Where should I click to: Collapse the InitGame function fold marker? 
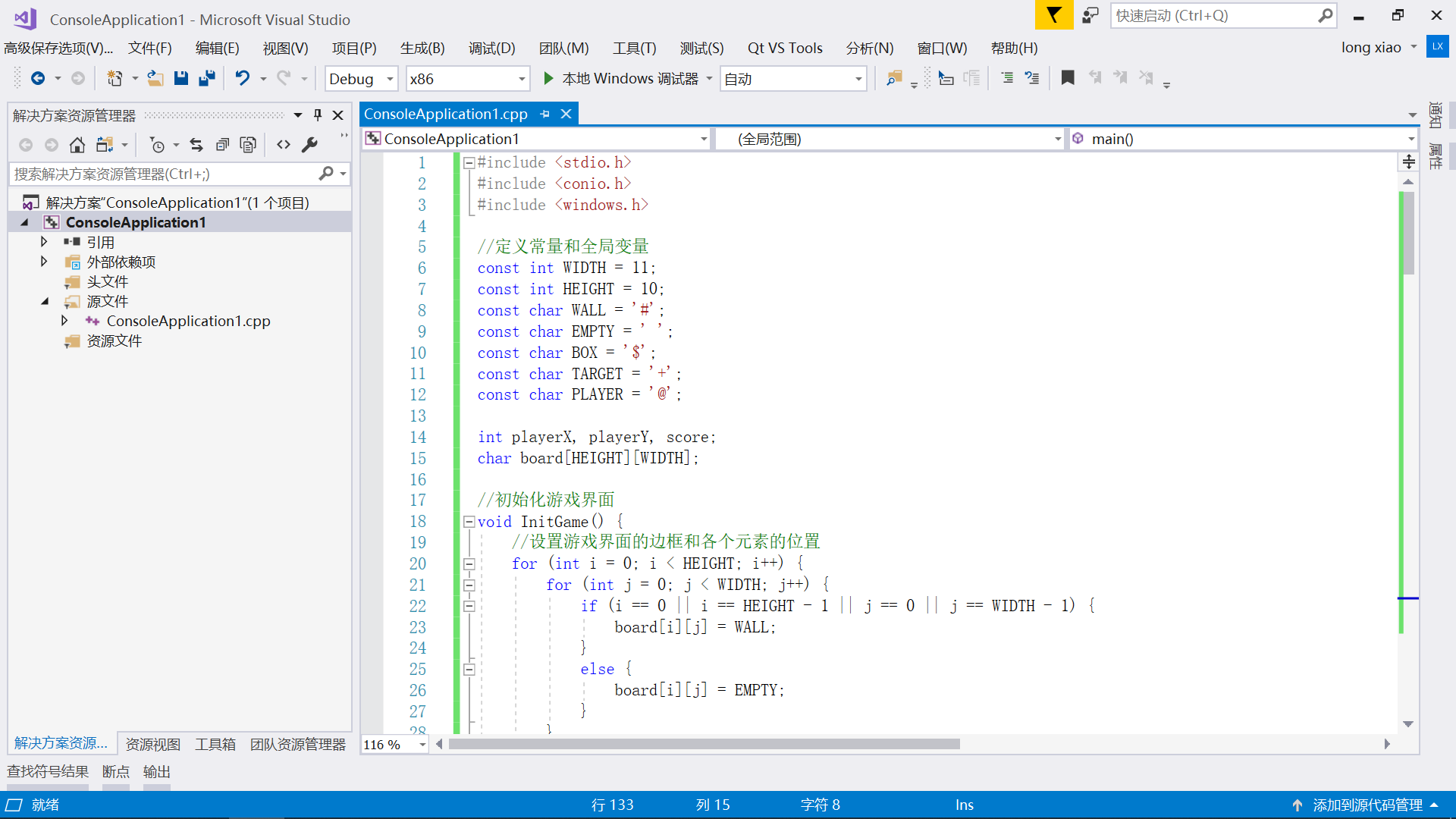(469, 522)
